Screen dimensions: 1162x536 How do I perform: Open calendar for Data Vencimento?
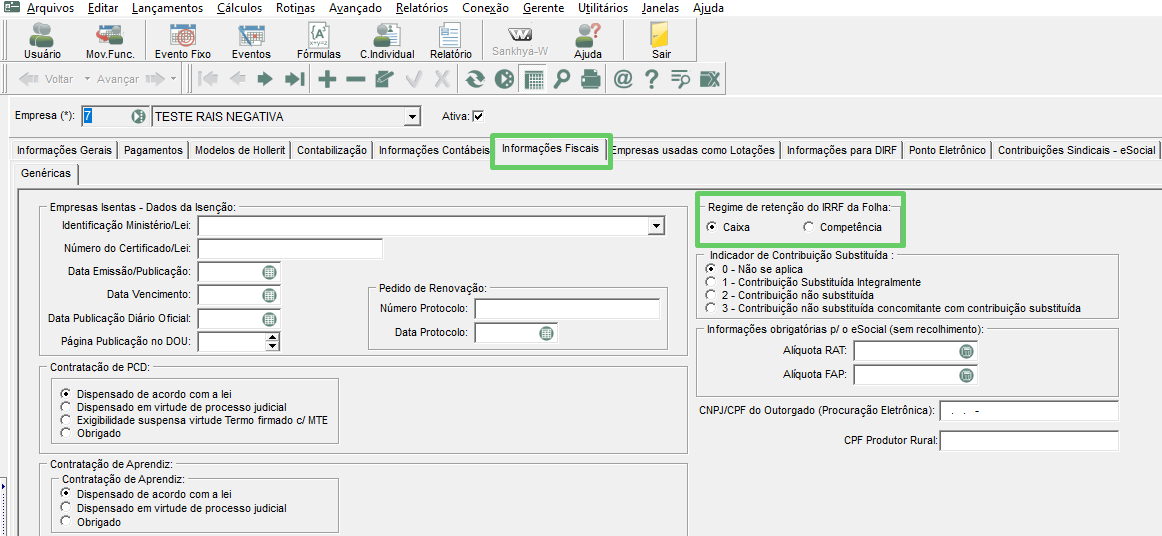[x=269, y=295]
